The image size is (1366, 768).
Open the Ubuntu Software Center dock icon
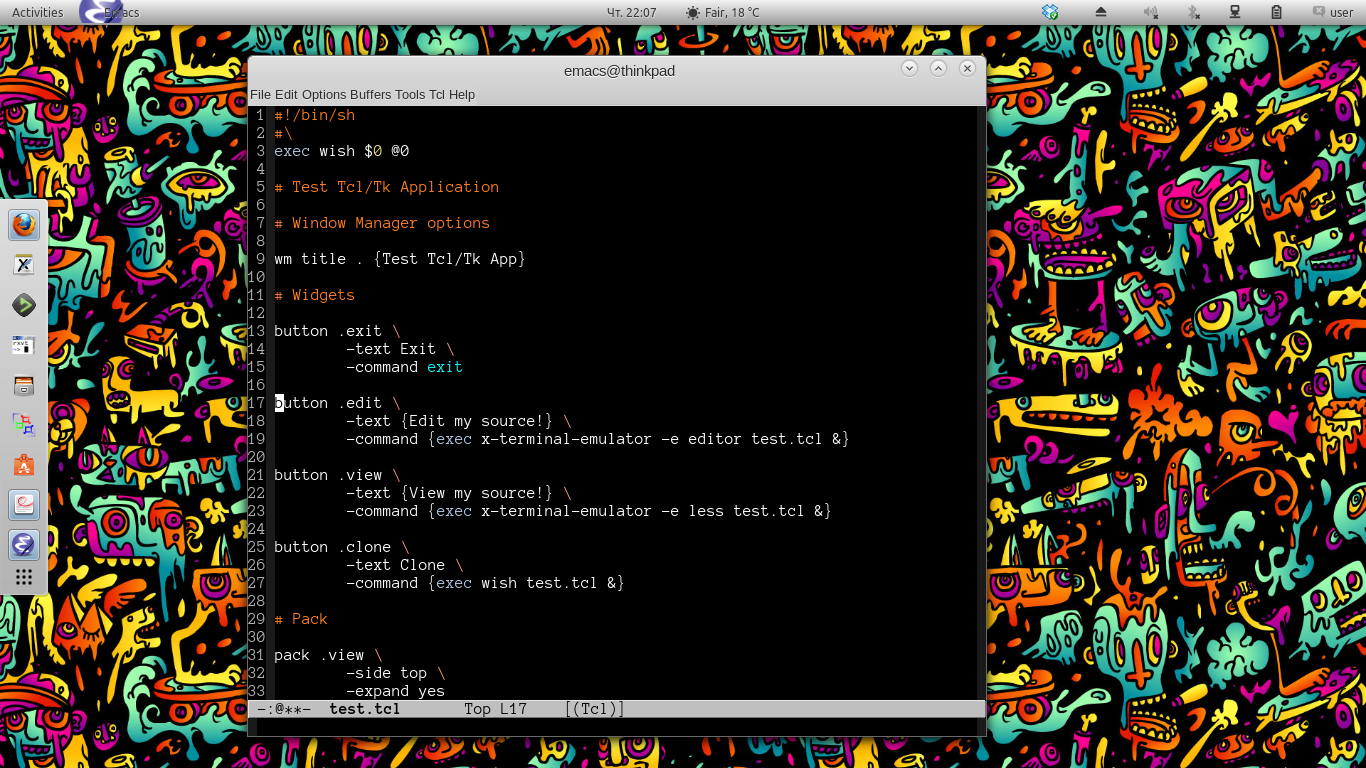(x=24, y=465)
